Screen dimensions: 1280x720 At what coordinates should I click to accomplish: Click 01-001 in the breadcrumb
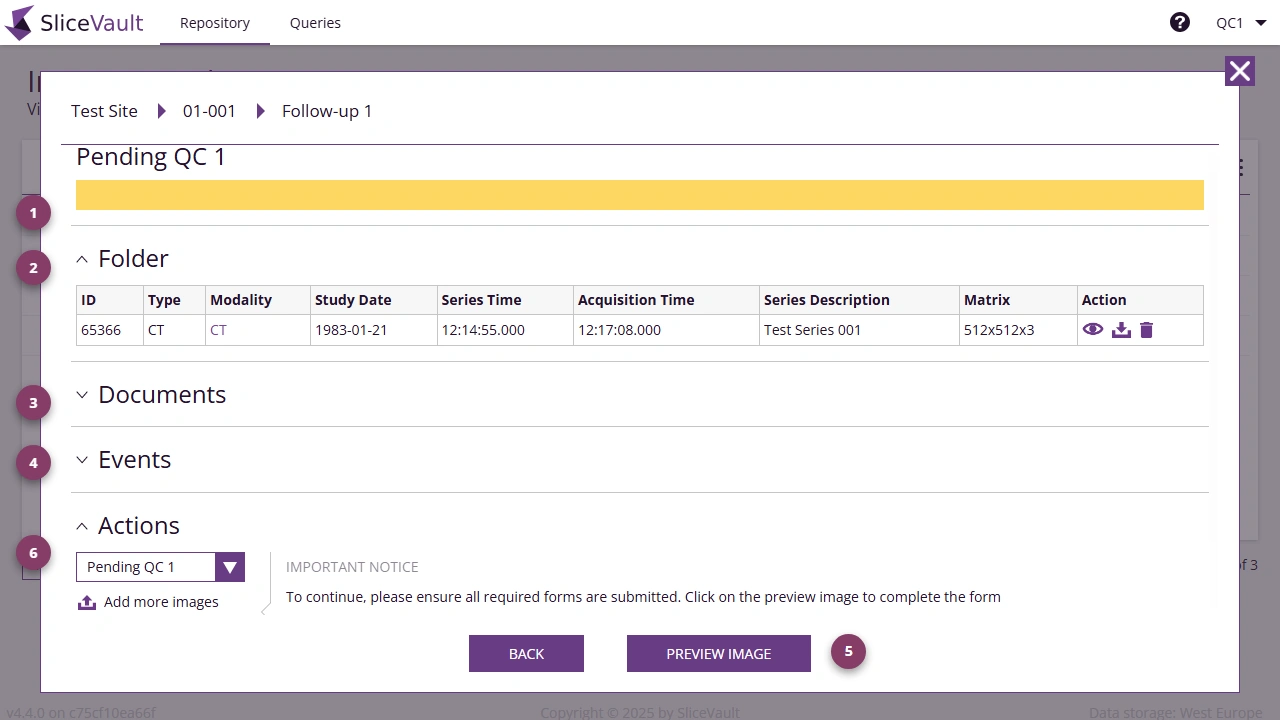tap(209, 111)
